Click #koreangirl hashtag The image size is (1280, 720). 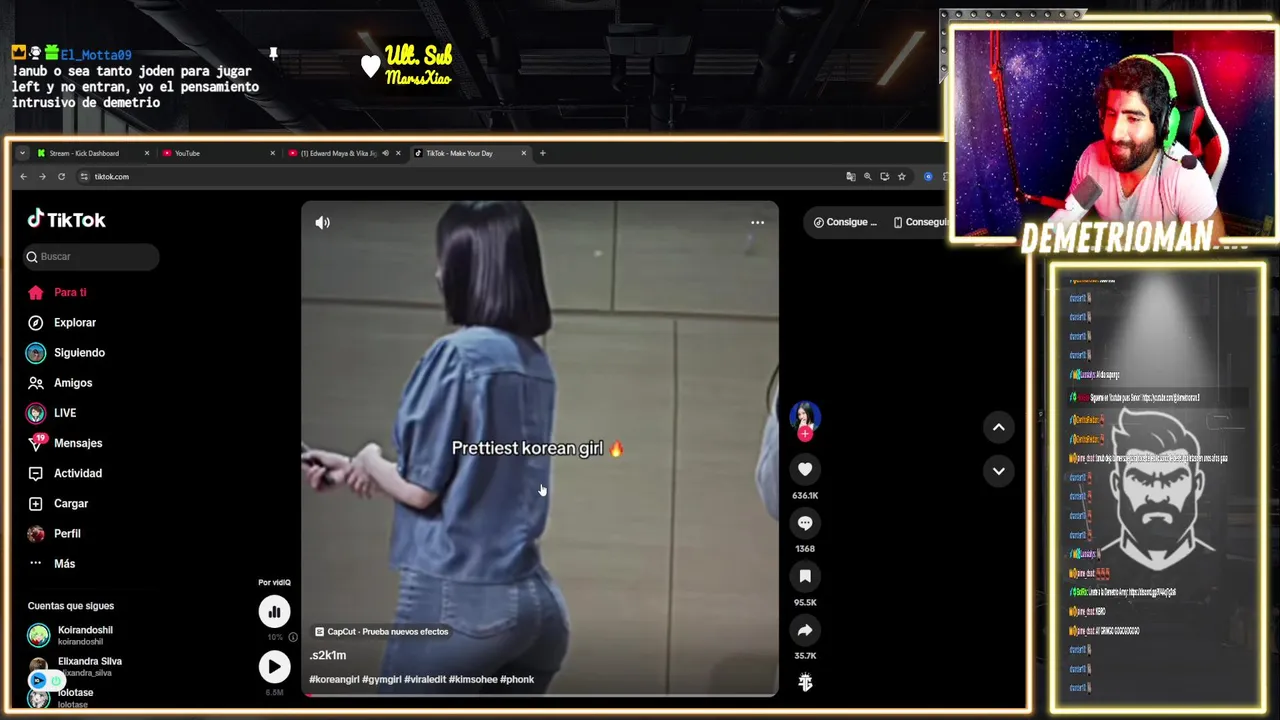[334, 680]
